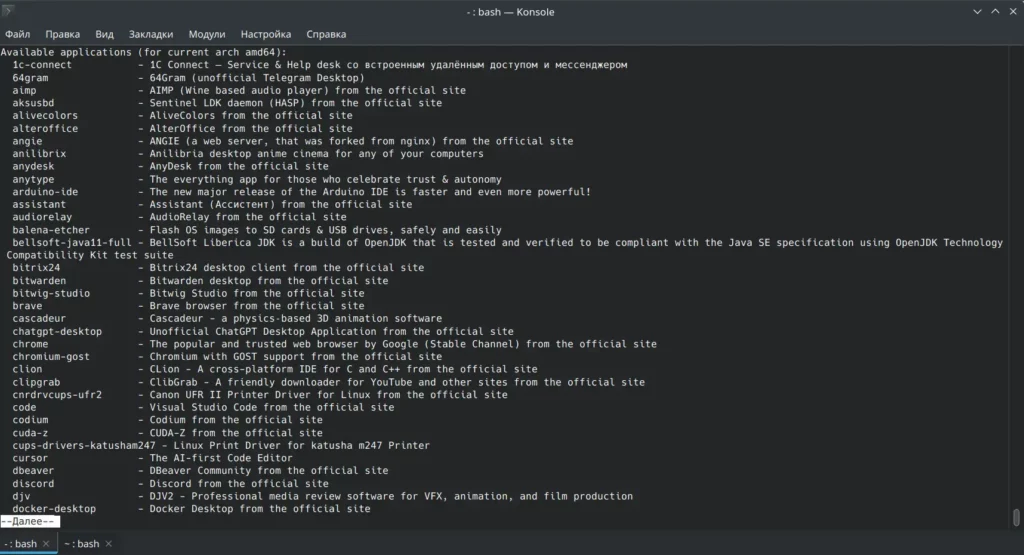Click the terminal vertical scrollbar handle
1024x555 pixels.
[1016, 517]
